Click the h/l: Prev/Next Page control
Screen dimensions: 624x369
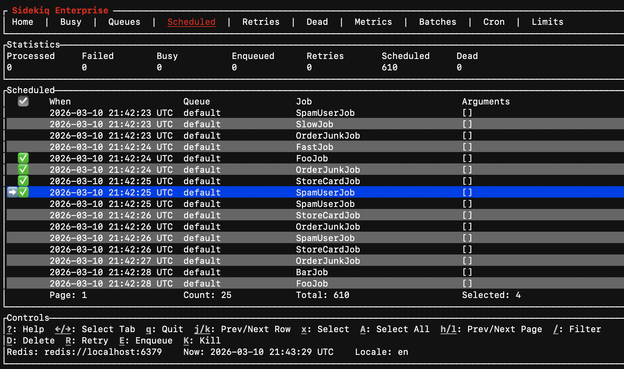(491, 329)
